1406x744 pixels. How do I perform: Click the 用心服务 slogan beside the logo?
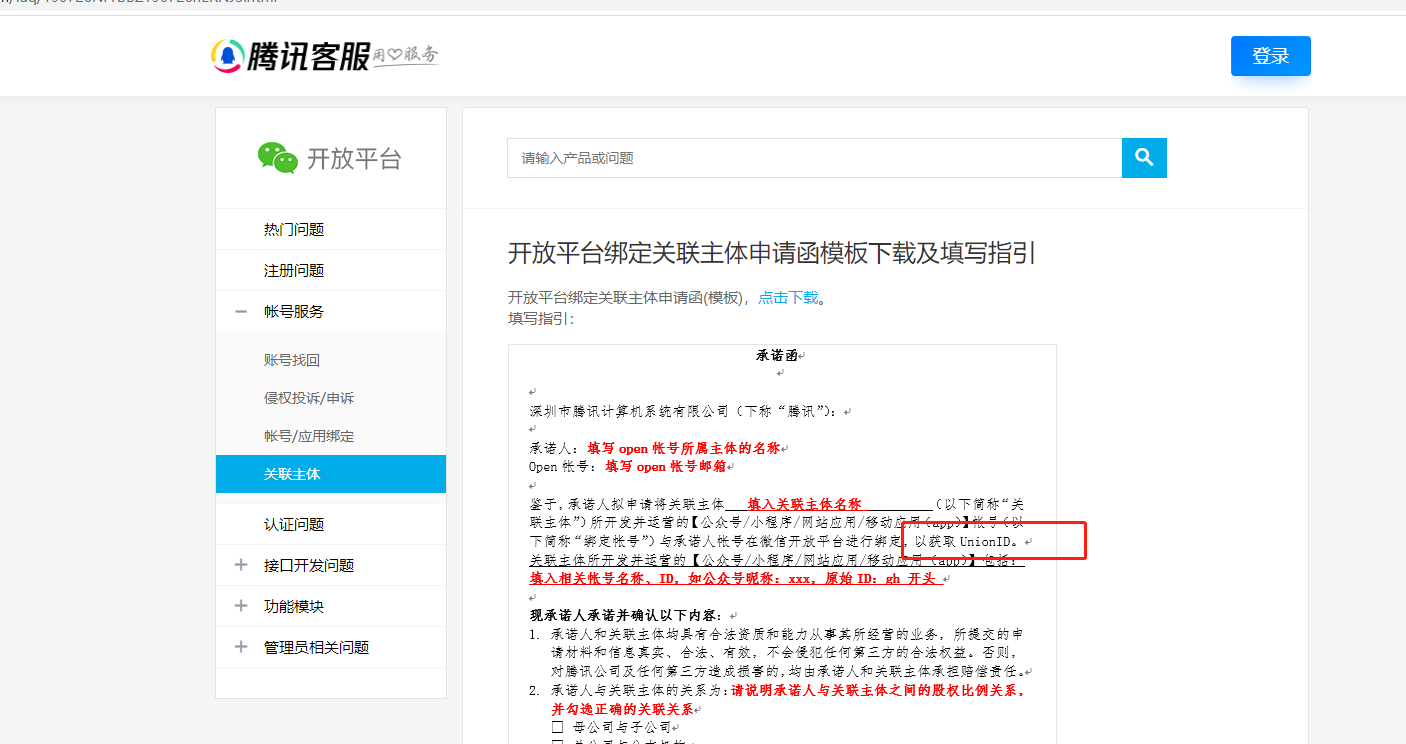point(406,56)
